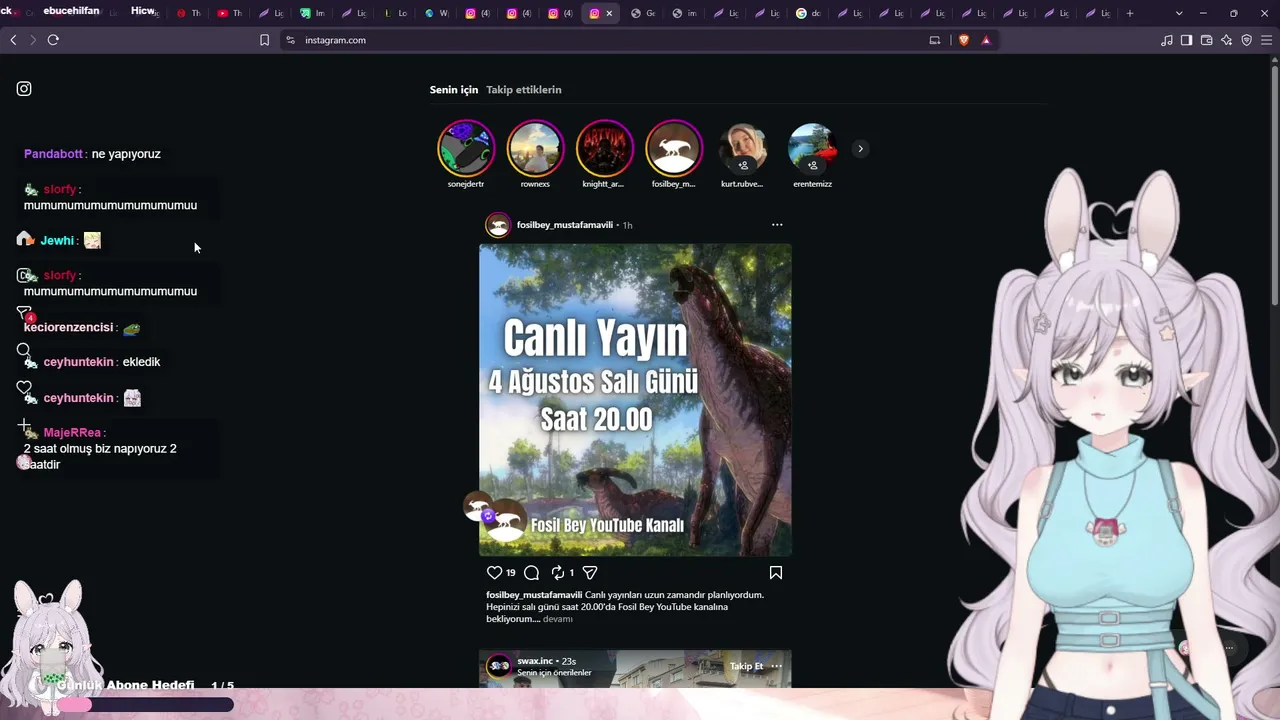This screenshot has height=720, width=1280.
Task: Create a new post with the plus icon
Action: [x=24, y=425]
